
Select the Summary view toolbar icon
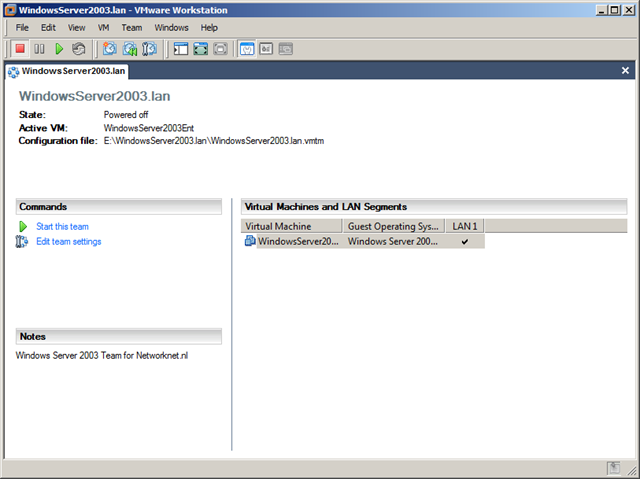[247, 49]
